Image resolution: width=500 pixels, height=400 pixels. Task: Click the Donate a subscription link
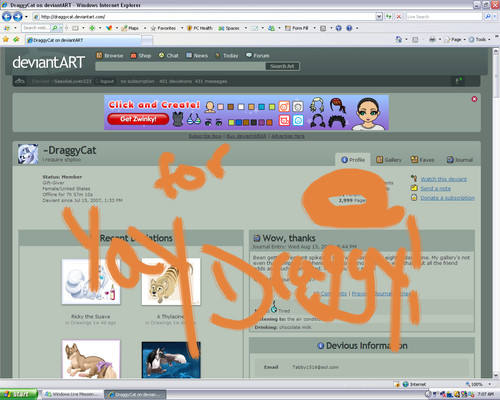(447, 198)
